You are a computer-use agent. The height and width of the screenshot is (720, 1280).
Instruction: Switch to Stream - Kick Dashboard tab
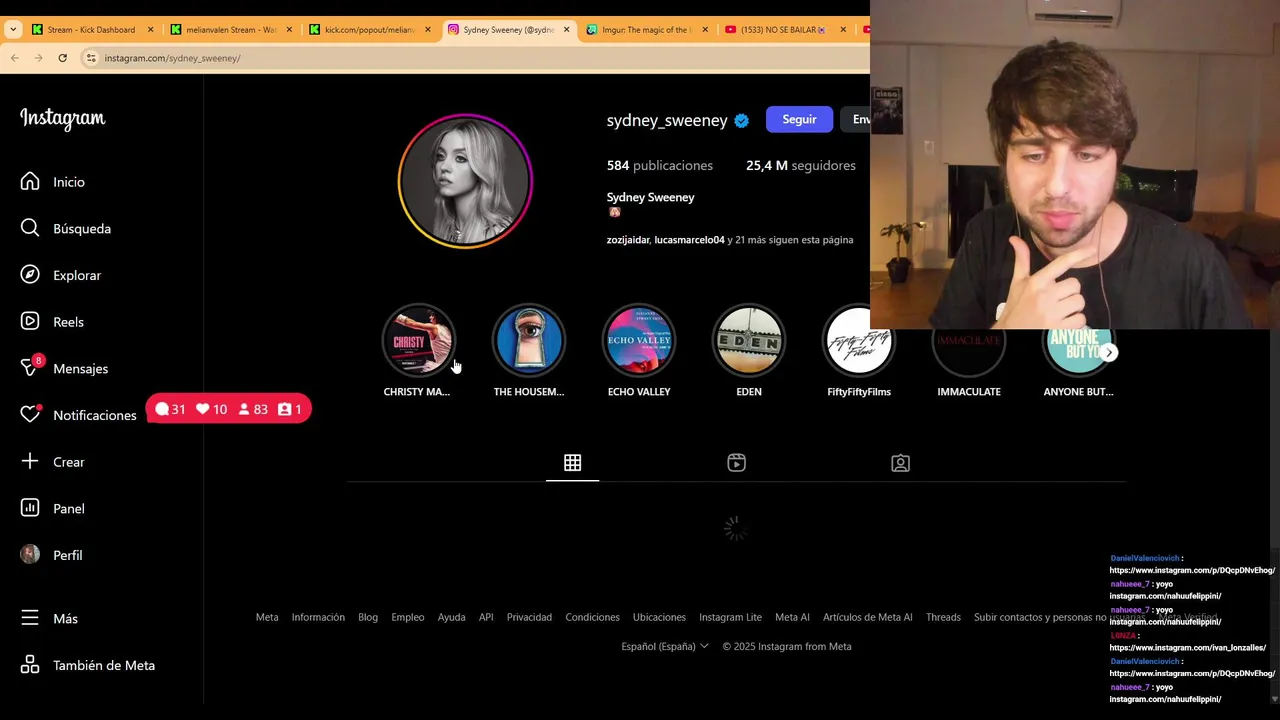(90, 29)
